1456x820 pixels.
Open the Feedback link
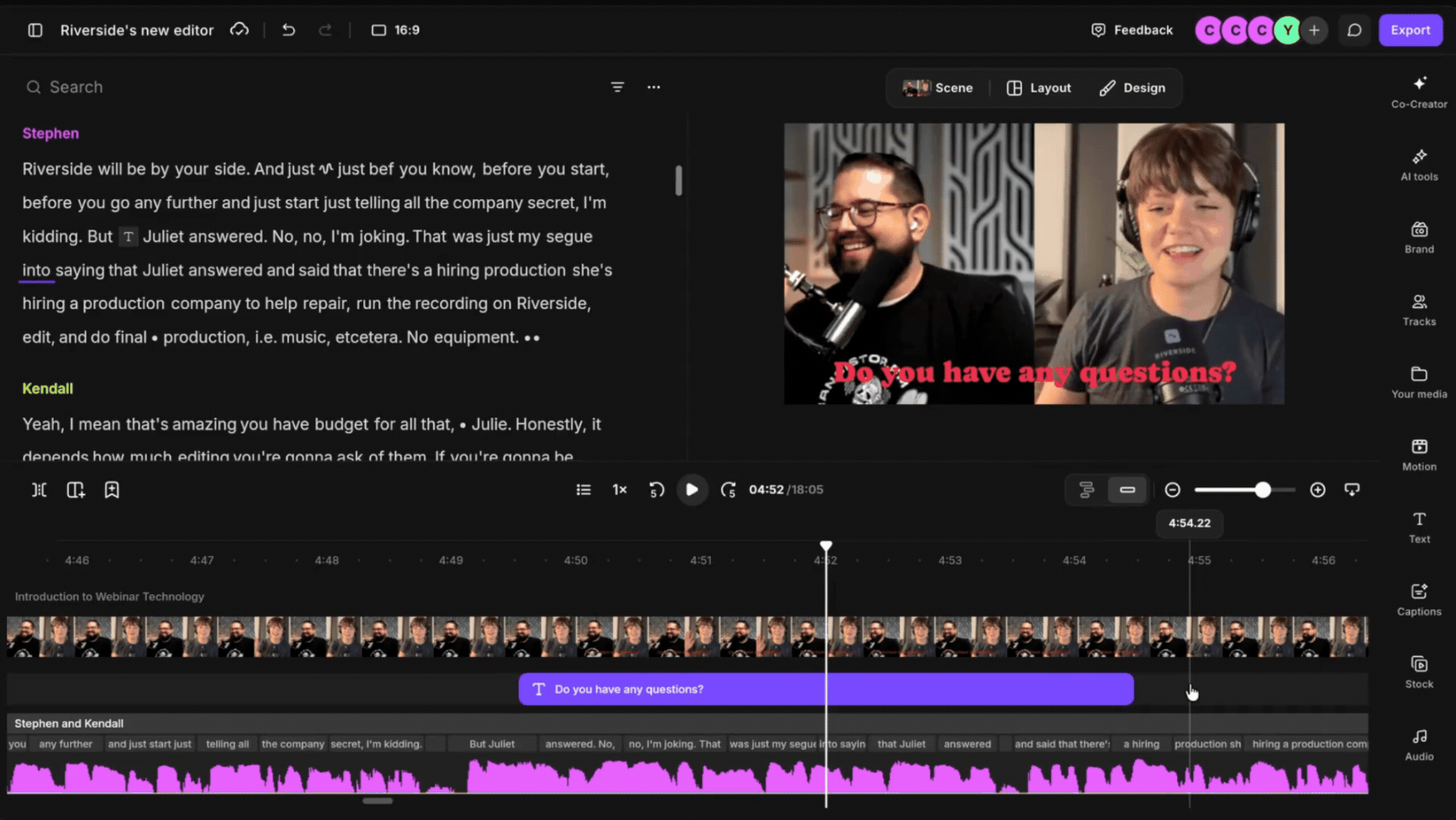1132,30
